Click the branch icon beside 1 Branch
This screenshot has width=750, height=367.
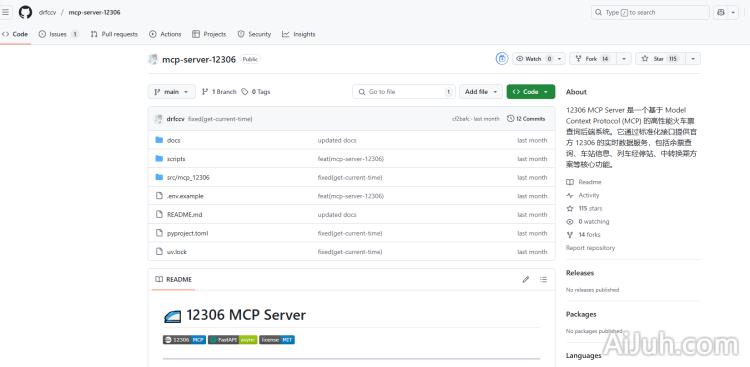pyautogui.click(x=205, y=91)
